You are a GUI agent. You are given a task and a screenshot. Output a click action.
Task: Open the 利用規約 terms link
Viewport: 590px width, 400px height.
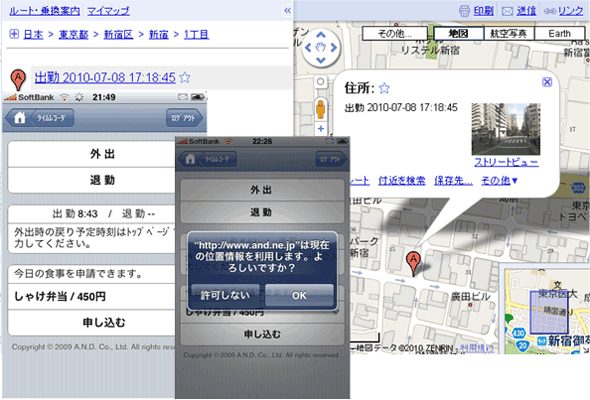click(477, 348)
